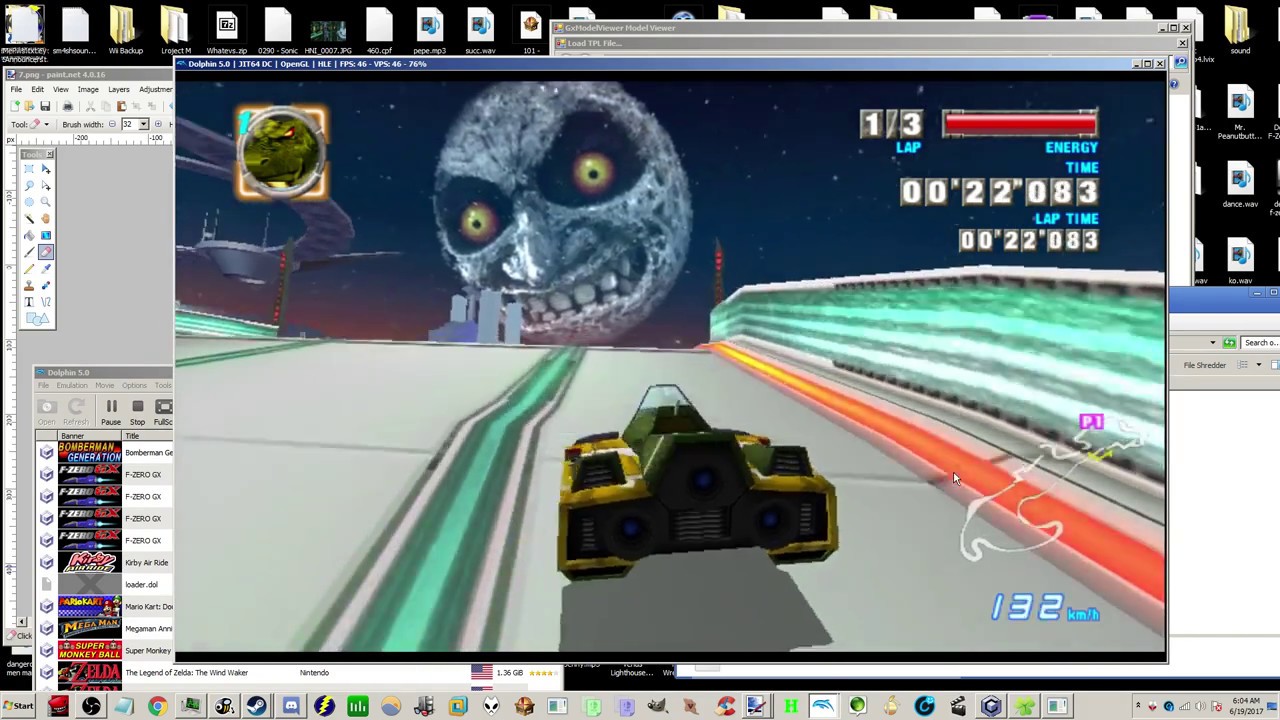Click the Print icon in paint.net toolbar
Image resolution: width=1280 pixels, height=720 pixels.
pos(67,106)
